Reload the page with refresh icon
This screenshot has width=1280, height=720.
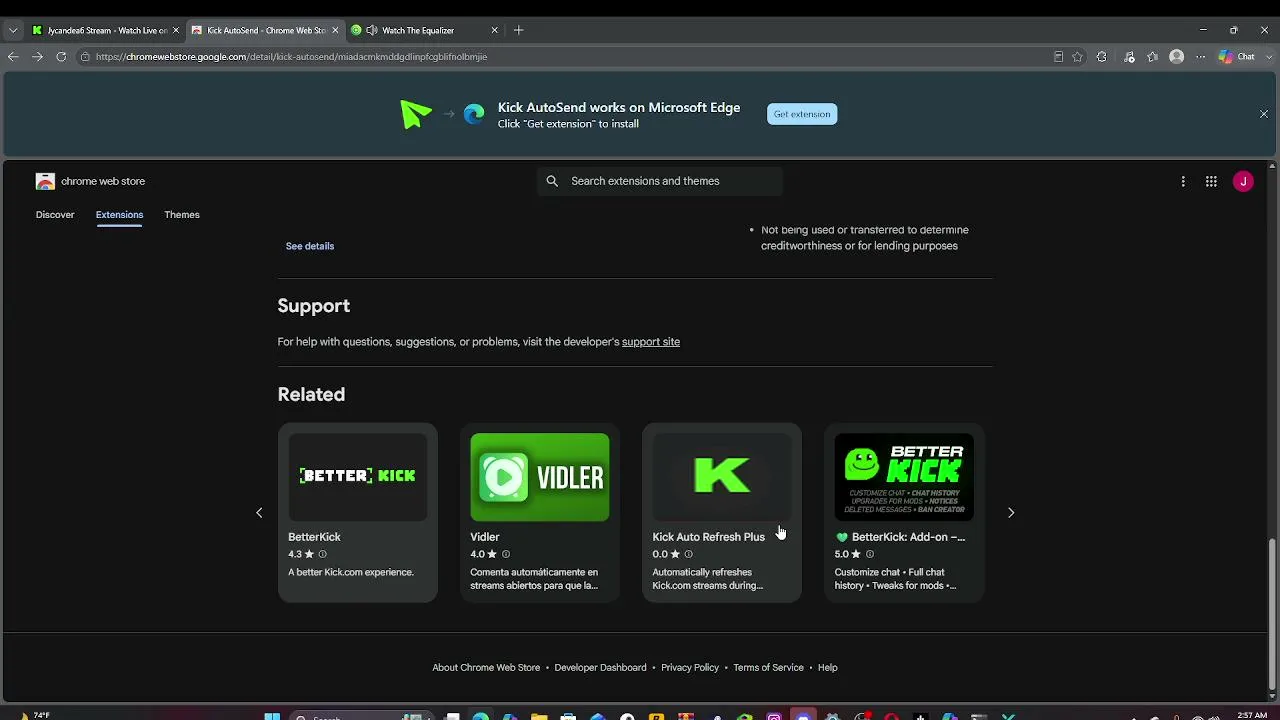tap(61, 57)
